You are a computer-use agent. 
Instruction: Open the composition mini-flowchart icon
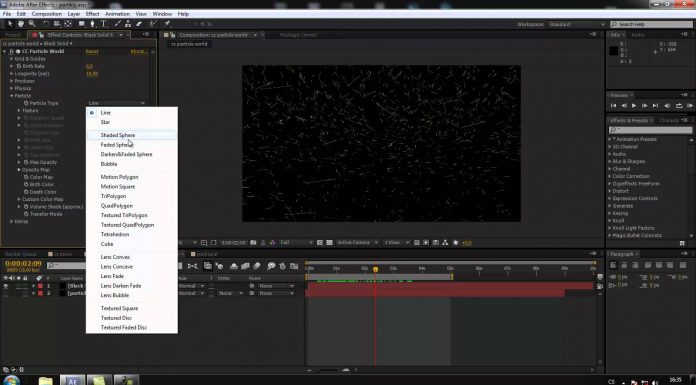click(192, 266)
